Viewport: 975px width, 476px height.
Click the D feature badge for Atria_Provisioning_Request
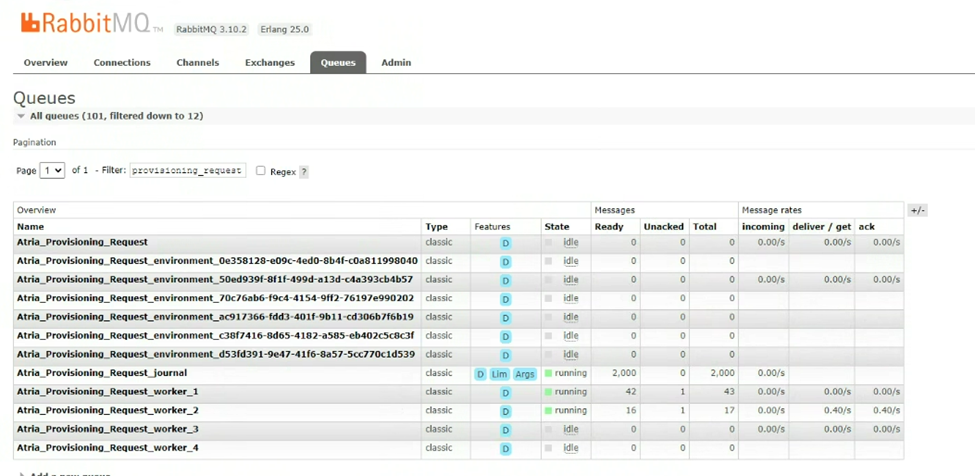(x=506, y=243)
